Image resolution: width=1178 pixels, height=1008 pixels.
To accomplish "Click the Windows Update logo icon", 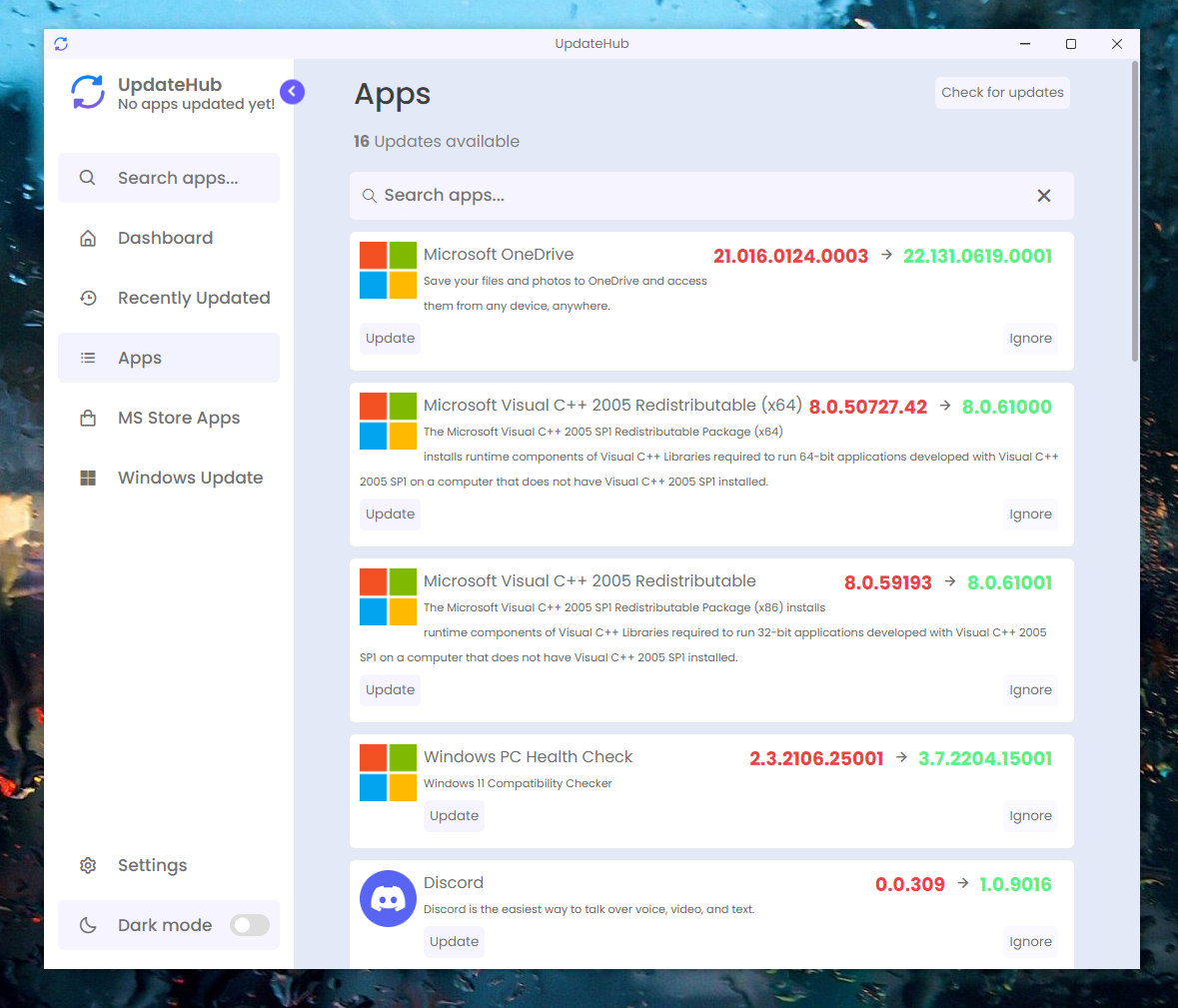I will coord(88,478).
